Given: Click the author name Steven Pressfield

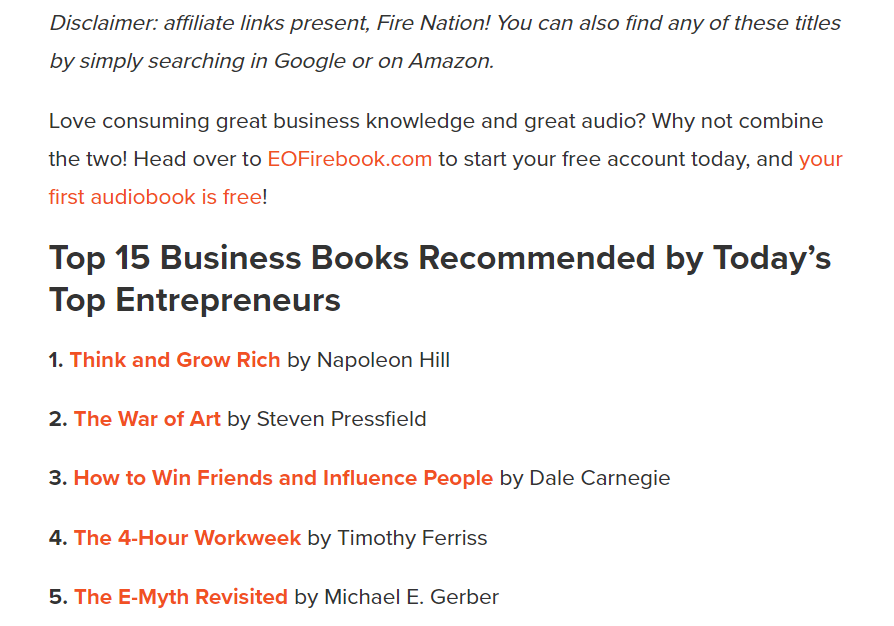Looking at the screenshot, I should coord(342,419).
